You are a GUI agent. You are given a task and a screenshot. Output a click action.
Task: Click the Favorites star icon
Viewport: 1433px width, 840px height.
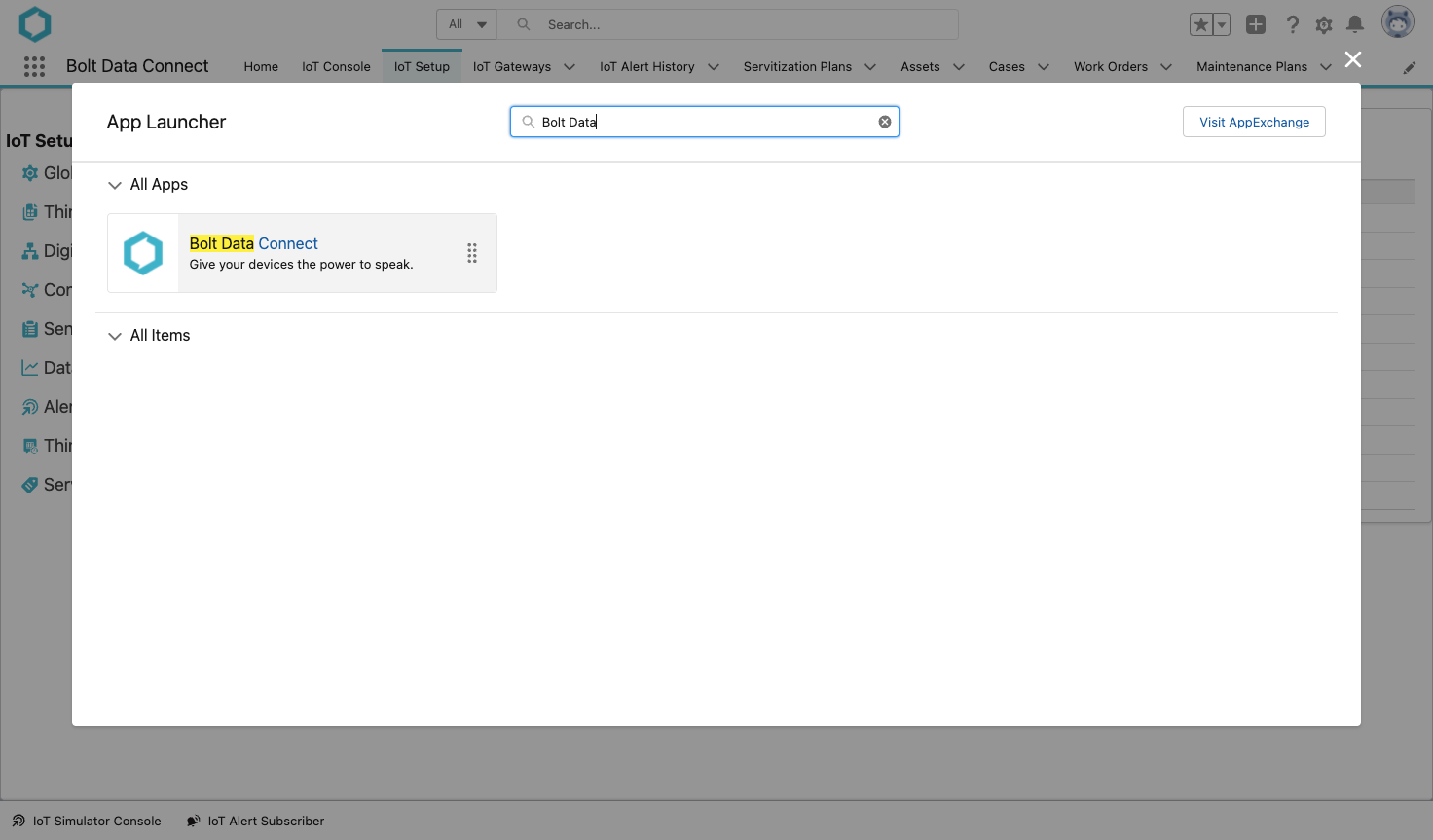point(1201,24)
